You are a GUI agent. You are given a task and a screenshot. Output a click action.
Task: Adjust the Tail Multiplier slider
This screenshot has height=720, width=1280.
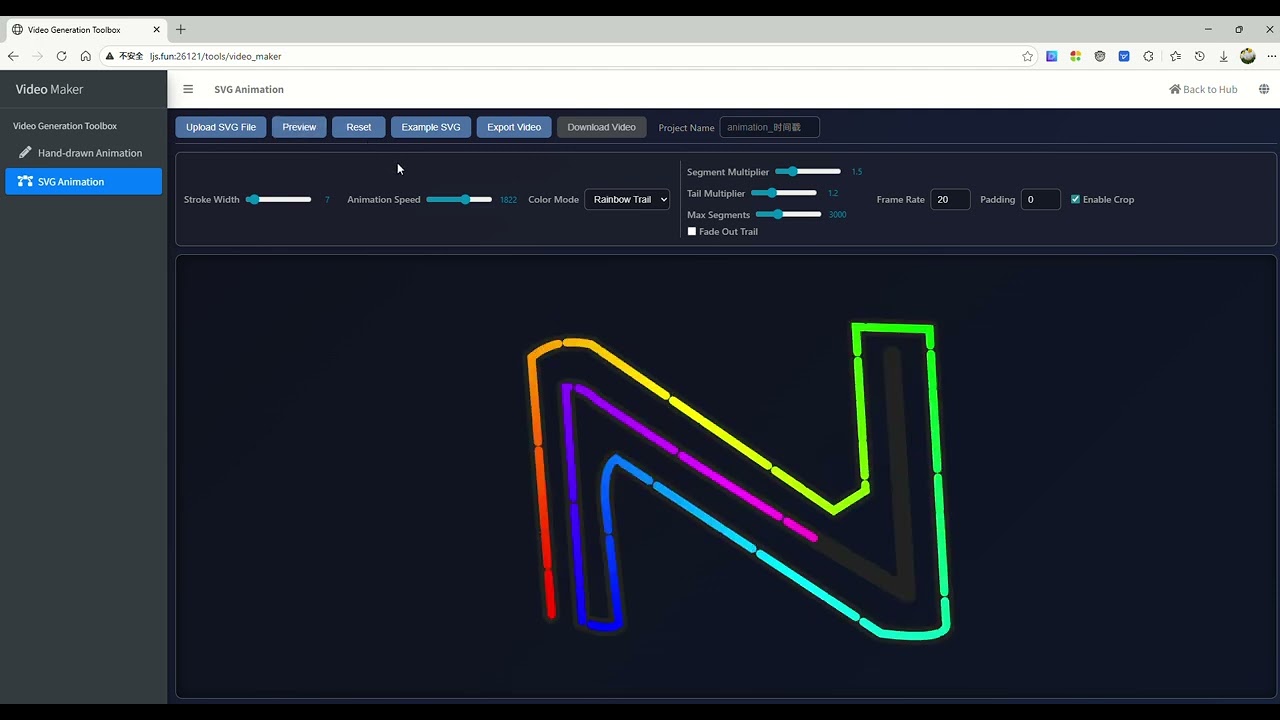[x=784, y=193]
